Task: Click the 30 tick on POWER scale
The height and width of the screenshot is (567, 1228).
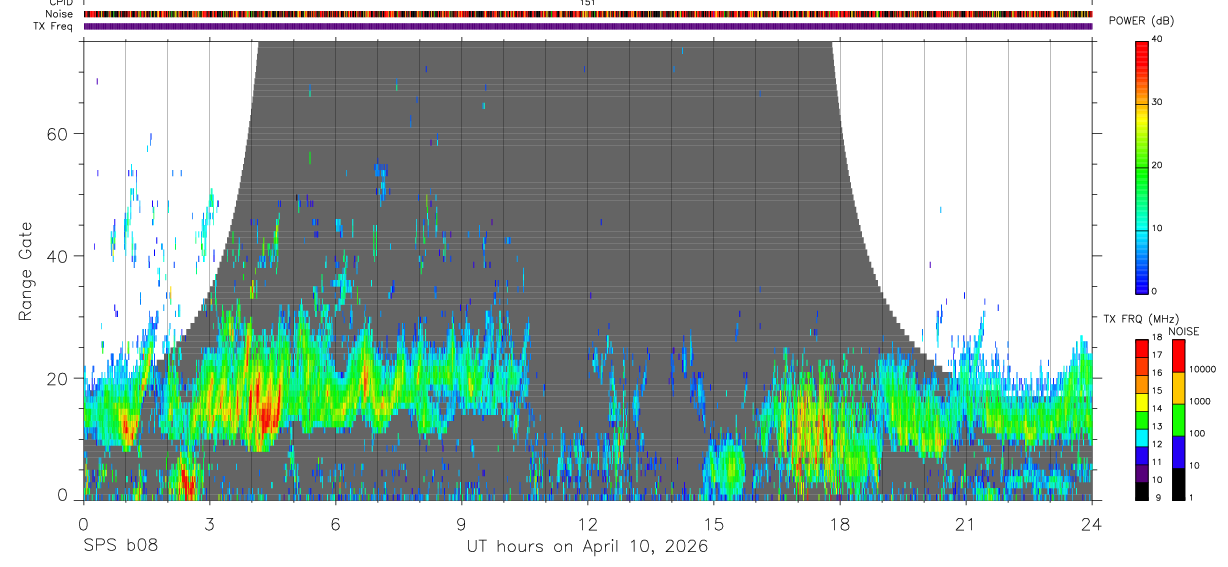Action: coord(1158,102)
